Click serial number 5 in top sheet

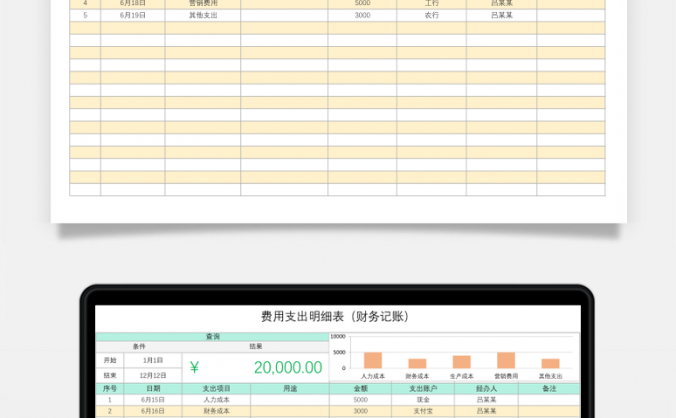[x=85, y=15]
